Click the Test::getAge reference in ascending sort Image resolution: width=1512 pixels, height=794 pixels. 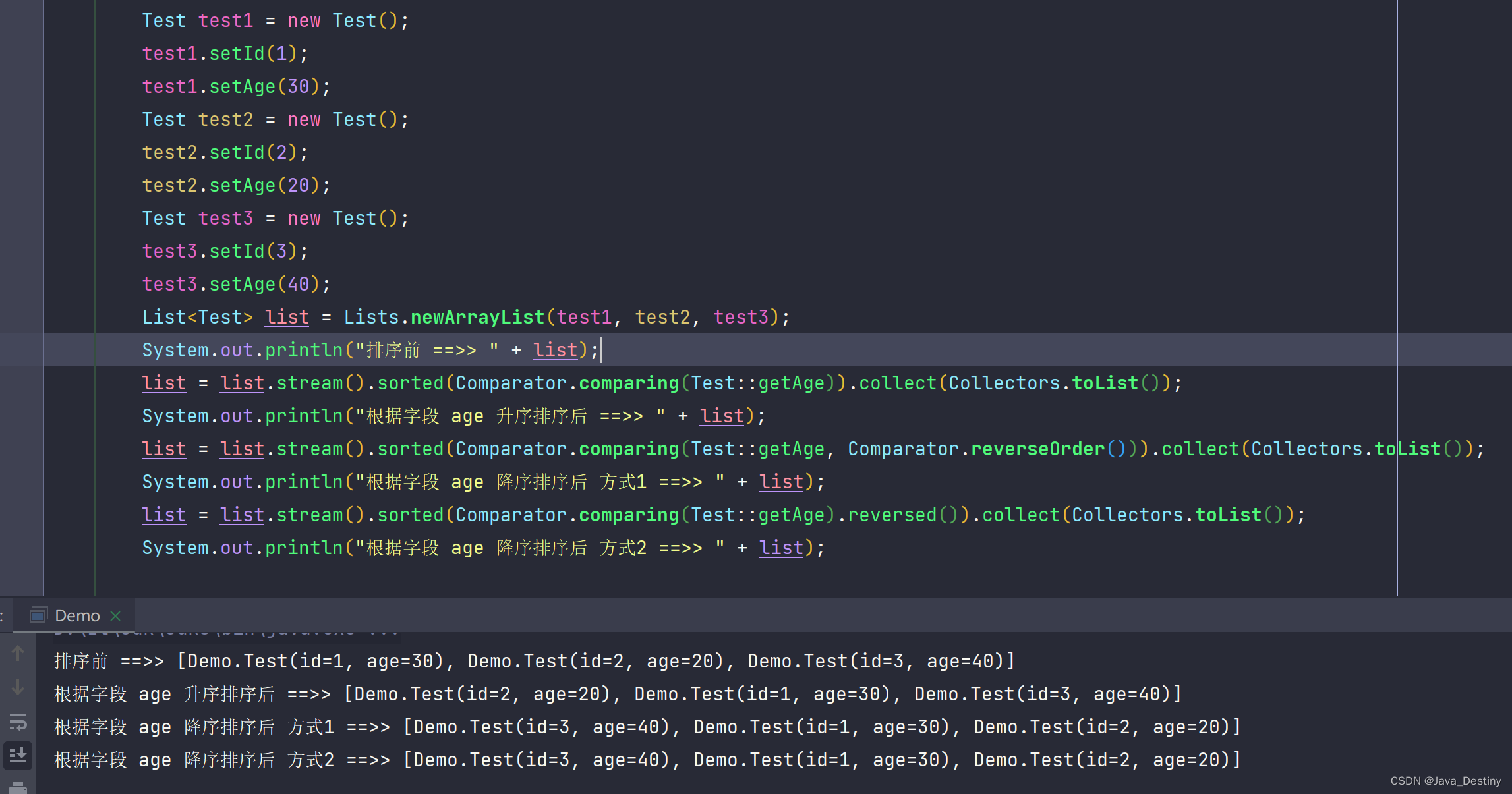point(757,383)
